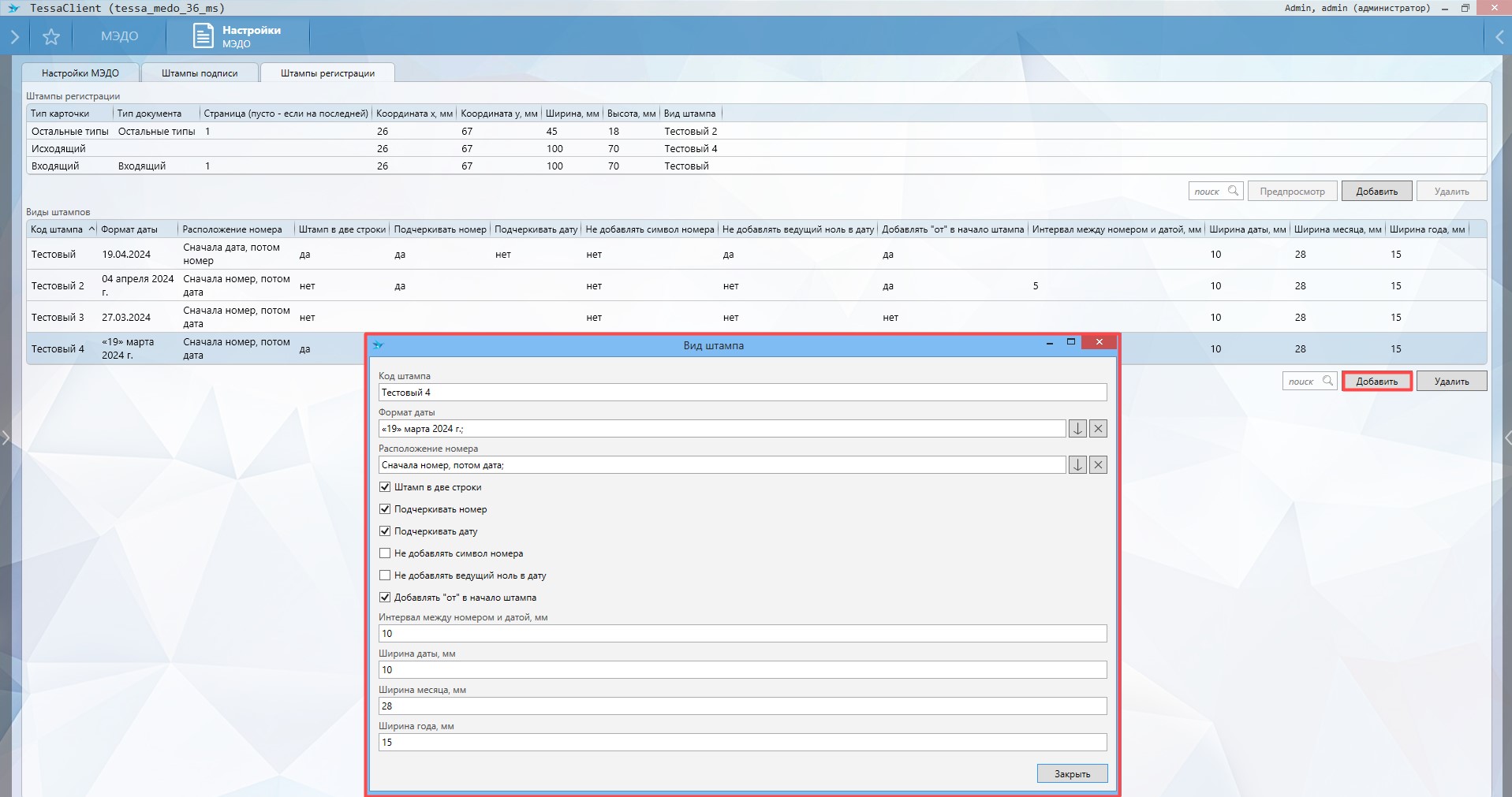1512x797 pixels.
Task: Enable 'Не добавлять ведущий ноль в дату'
Action: tap(385, 575)
